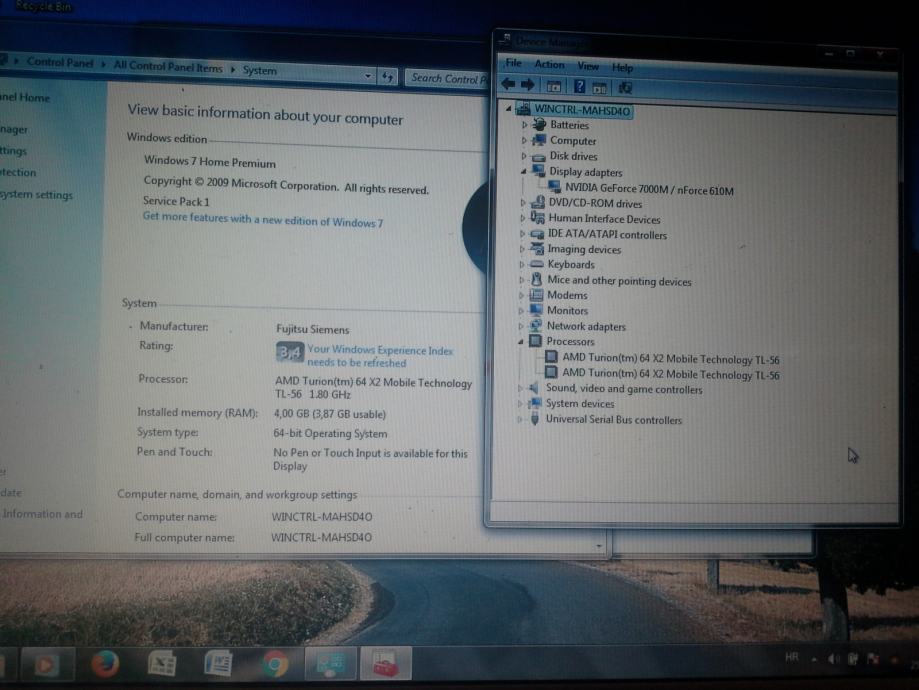This screenshot has width=919, height=690.
Task: Select the DVD/CD-ROM drives icon
Action: point(537,203)
